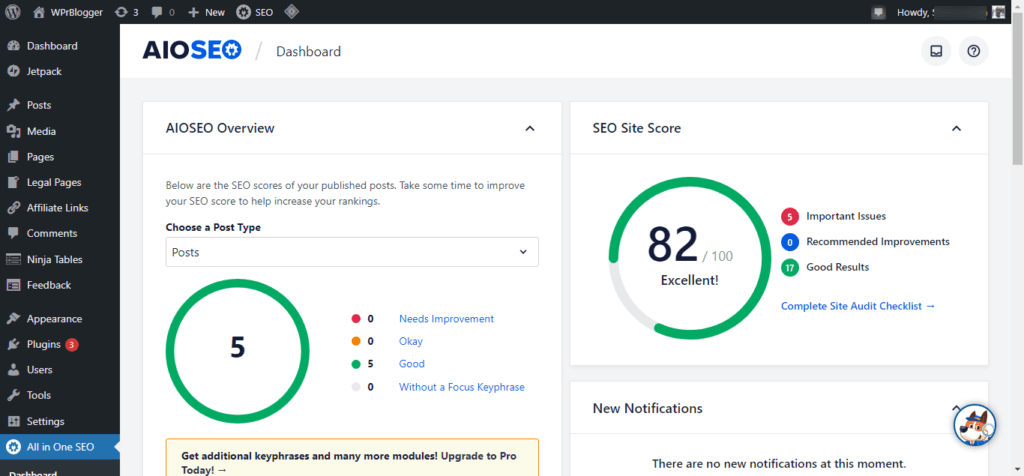Click the WordPress logo icon
1024x476 pixels.
click(x=12, y=12)
